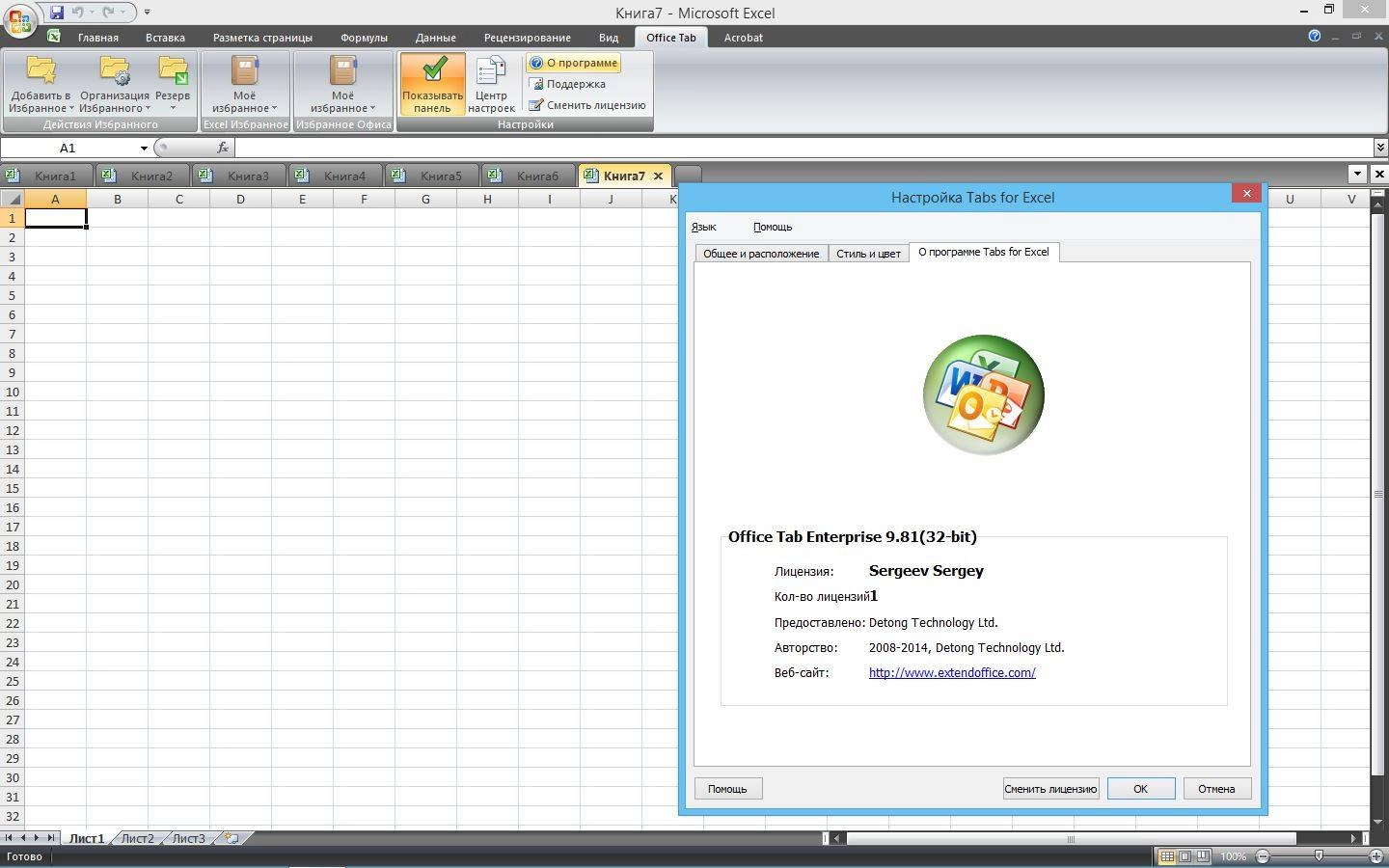Select Page Break Preview icon
The width and height of the screenshot is (1389, 868).
coord(1204,856)
